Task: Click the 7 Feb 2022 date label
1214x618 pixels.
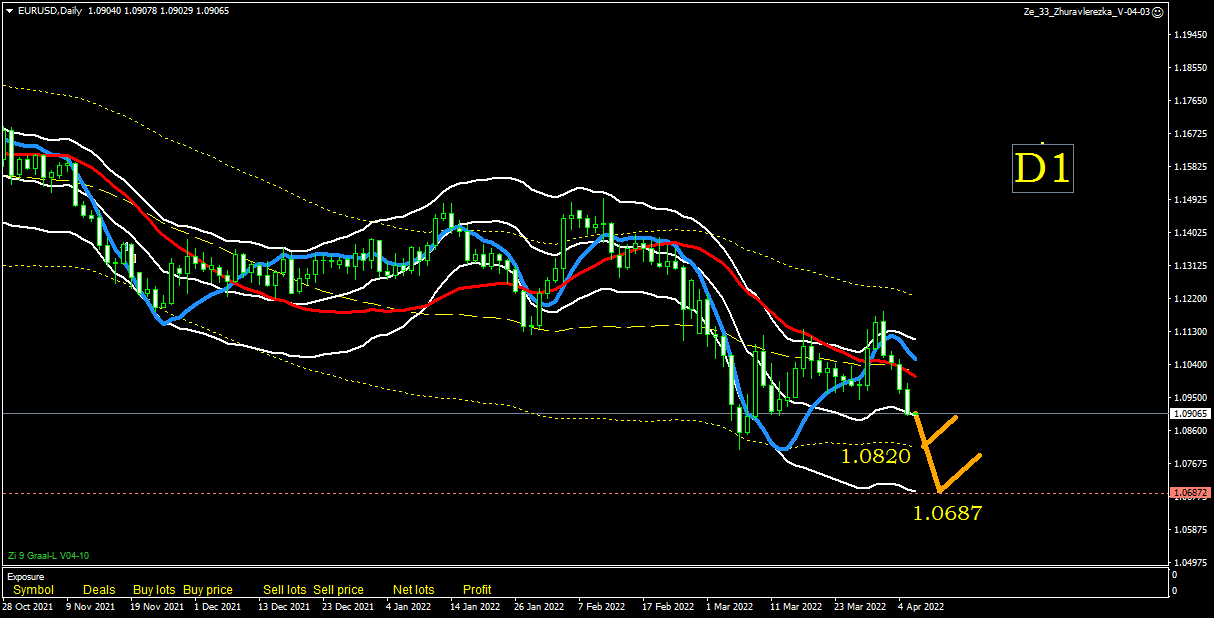Action: coord(602,607)
